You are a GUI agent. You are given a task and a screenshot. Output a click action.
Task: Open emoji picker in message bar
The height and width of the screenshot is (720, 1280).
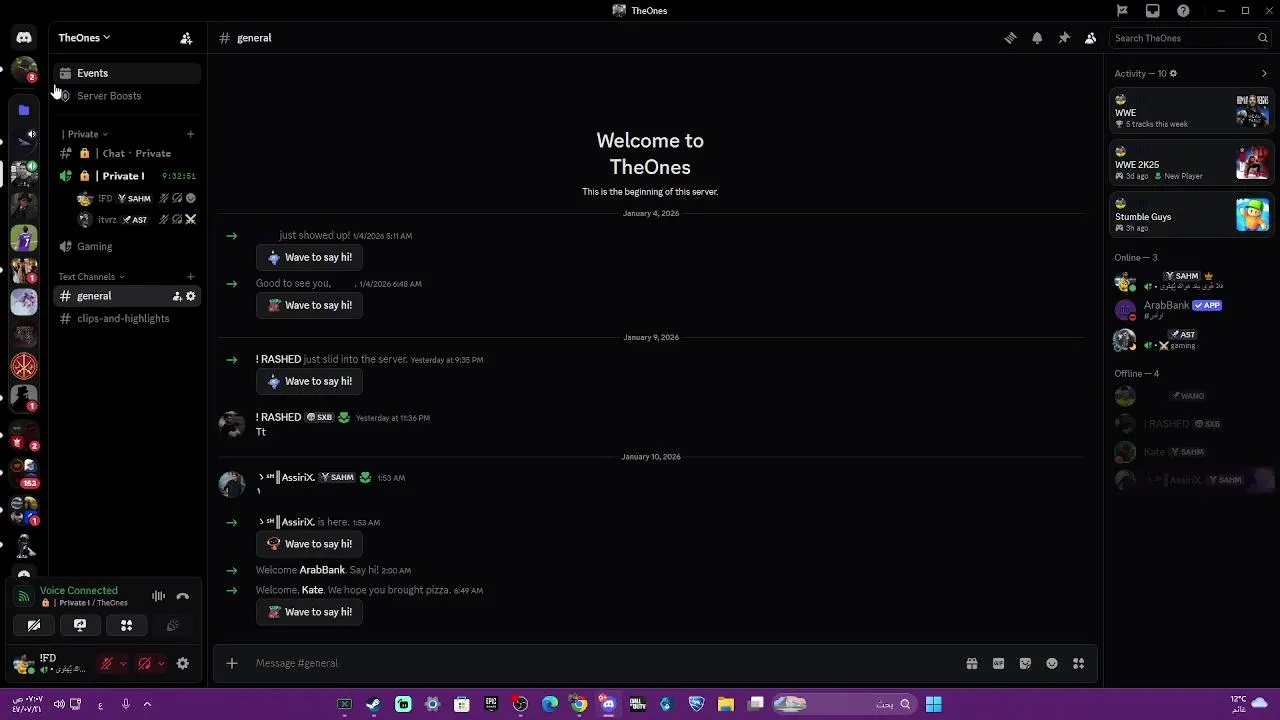click(x=1052, y=663)
